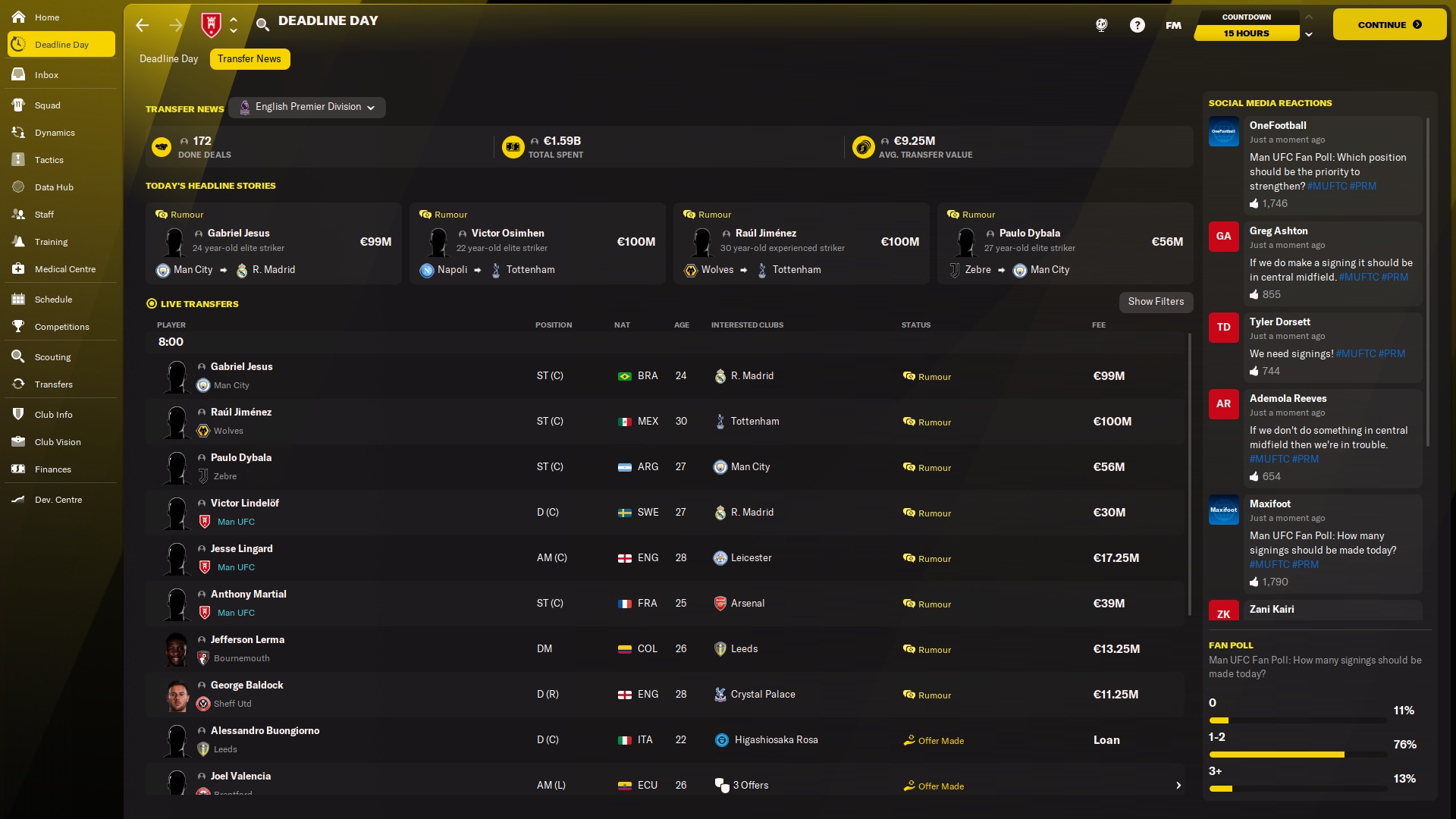This screenshot has height=819, width=1456.
Task: Click the 1-2 signings poll bar
Action: (x=1298, y=755)
